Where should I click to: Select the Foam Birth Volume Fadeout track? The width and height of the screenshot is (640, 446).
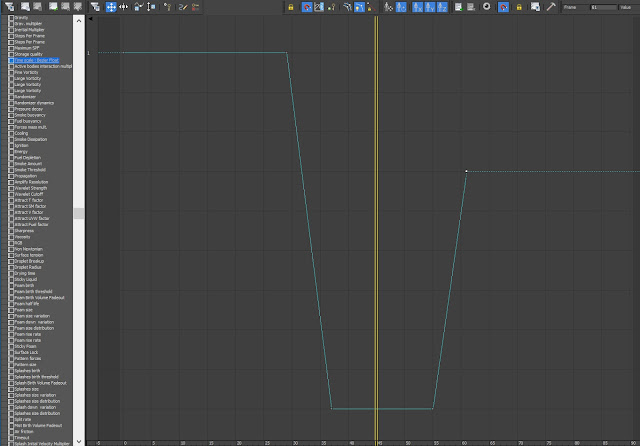[x=39, y=298]
